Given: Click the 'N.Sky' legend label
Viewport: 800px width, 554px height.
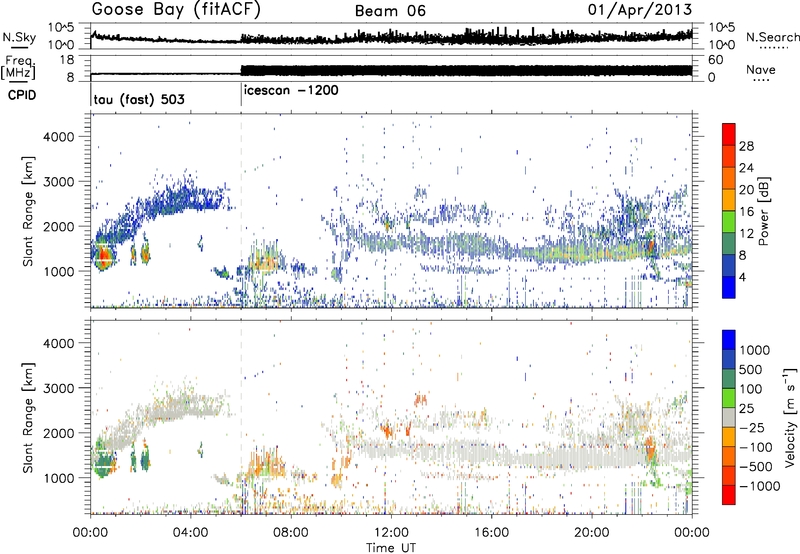Looking at the screenshot, I should 19,37.
